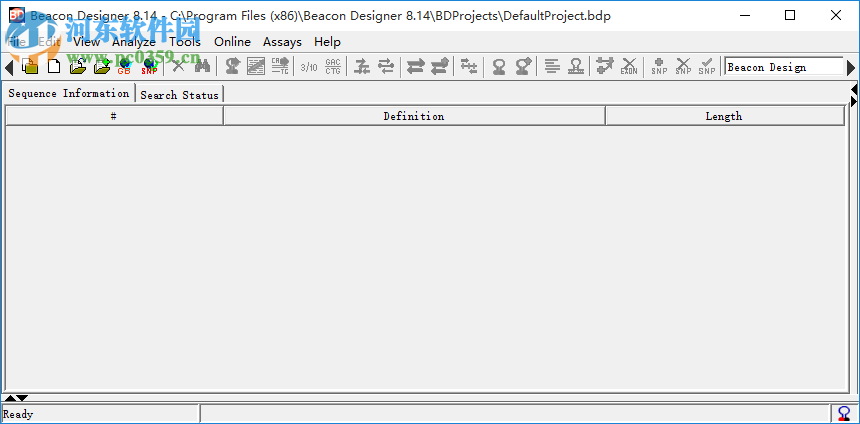Open the View menu

(87, 42)
